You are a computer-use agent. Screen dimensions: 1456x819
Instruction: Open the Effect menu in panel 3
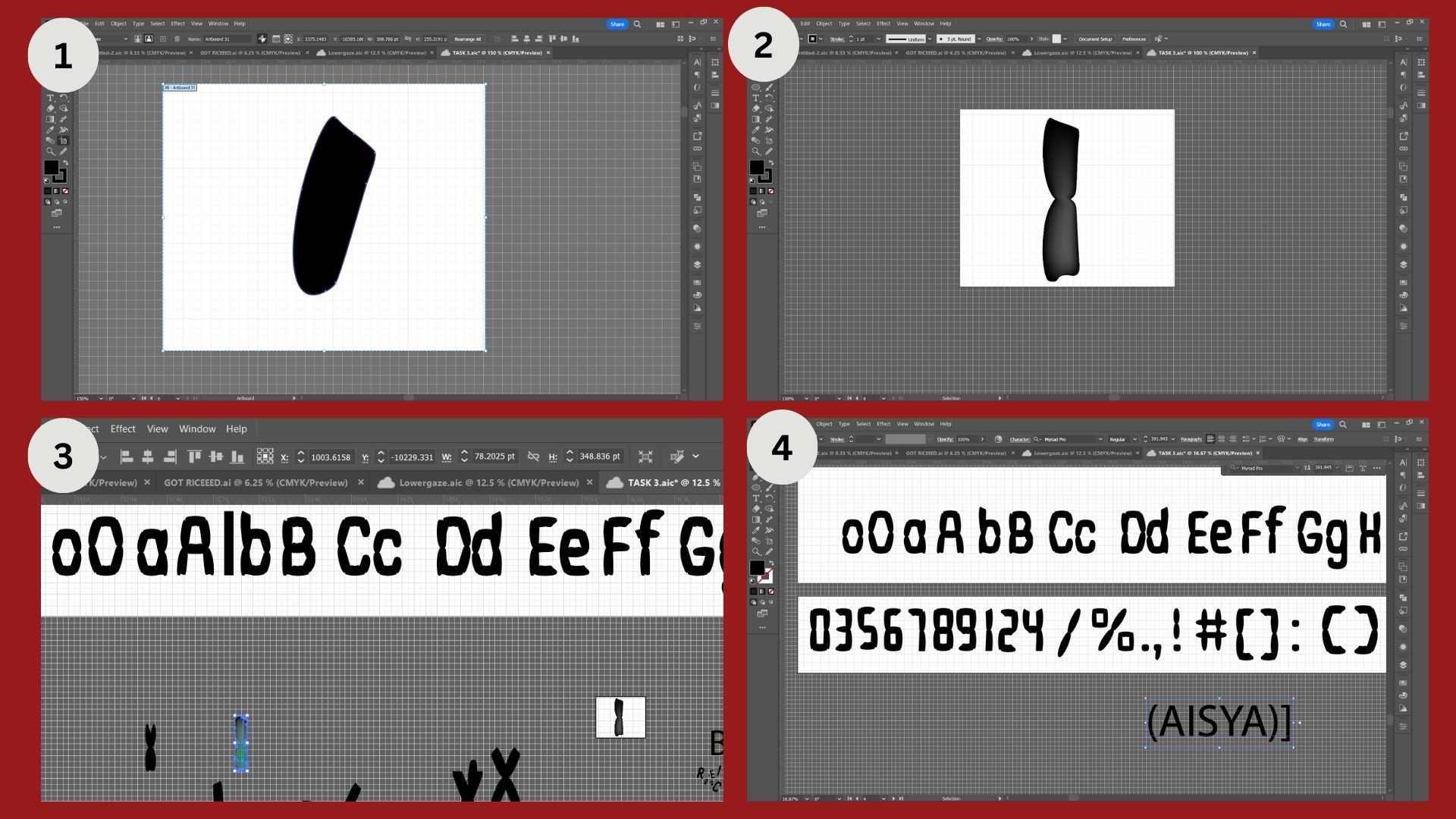[x=123, y=429]
